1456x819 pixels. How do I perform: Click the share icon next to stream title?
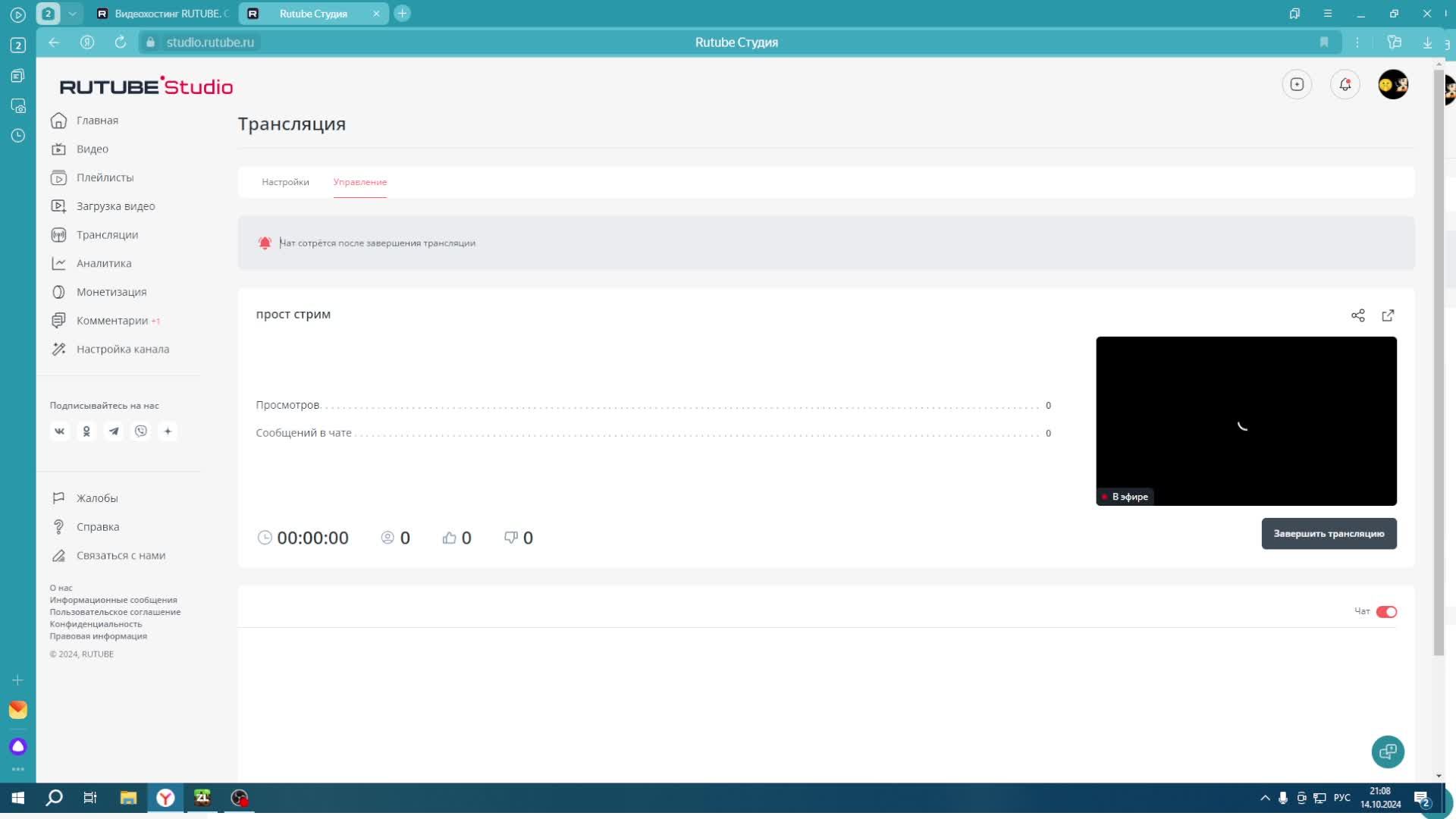click(x=1357, y=315)
